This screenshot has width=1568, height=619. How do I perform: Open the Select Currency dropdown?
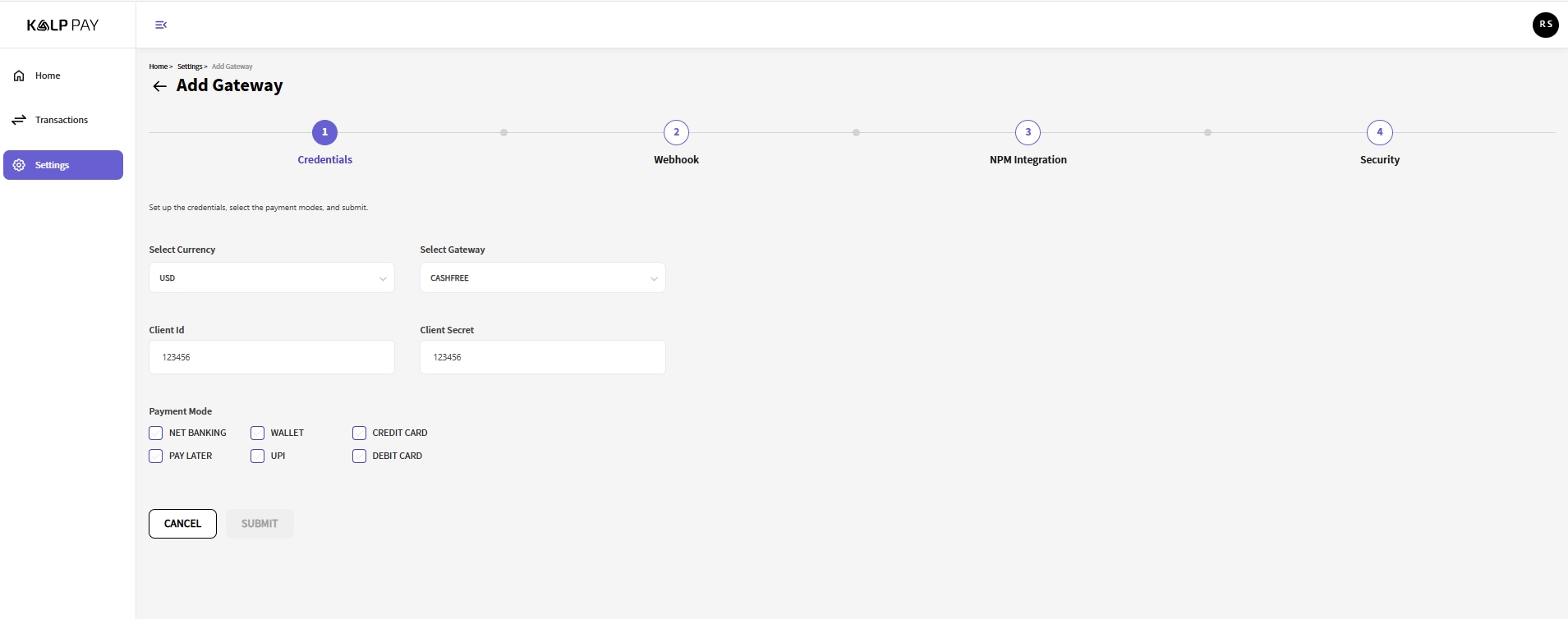click(271, 278)
